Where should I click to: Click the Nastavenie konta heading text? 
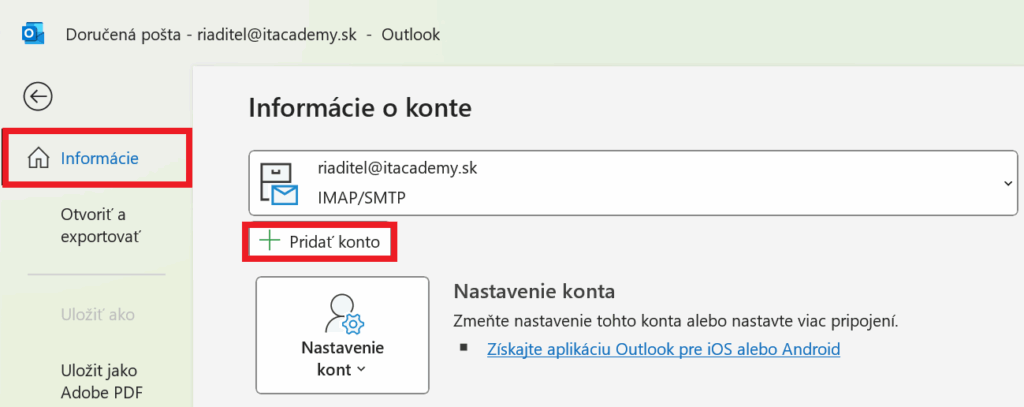point(534,291)
